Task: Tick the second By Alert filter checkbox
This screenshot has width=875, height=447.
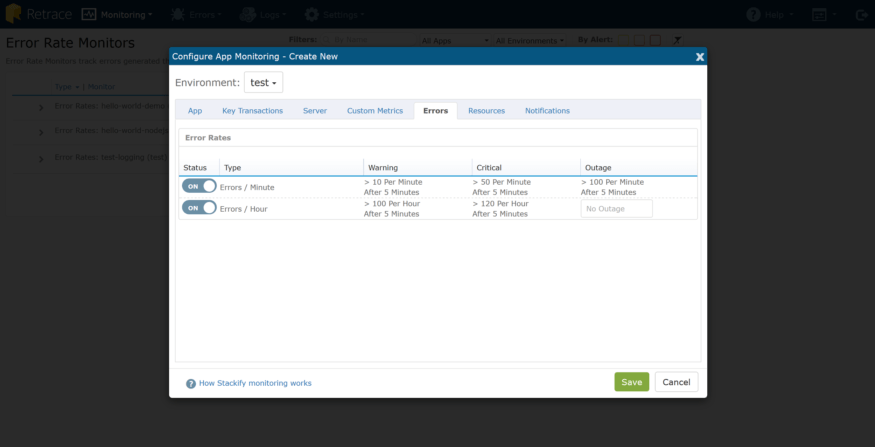Action: point(640,40)
